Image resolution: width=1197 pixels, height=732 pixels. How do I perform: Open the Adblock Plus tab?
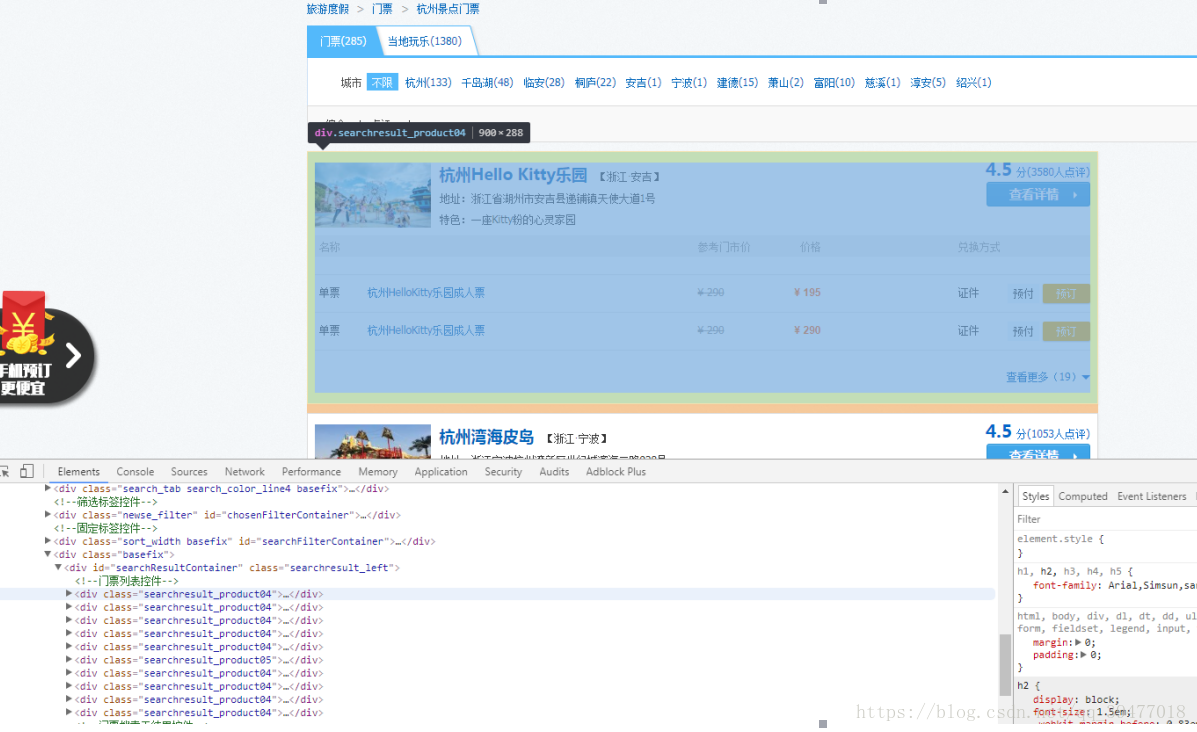click(616, 472)
